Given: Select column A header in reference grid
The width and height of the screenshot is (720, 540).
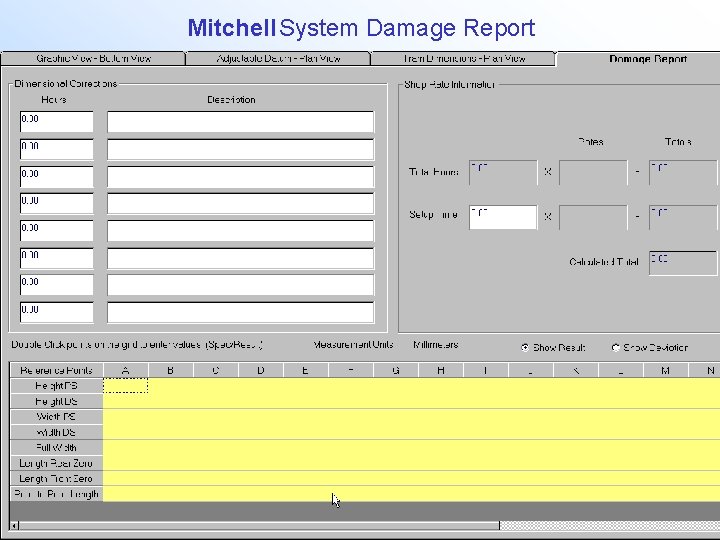Looking at the screenshot, I should coord(125,370).
